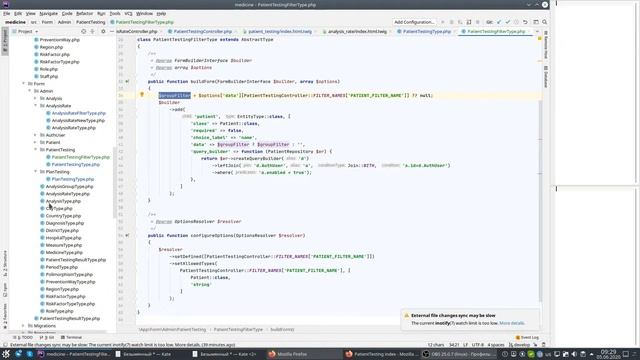This screenshot has height=360, width=640.
Task: Click the VCS update project icon
Action: (x=499, y=22)
